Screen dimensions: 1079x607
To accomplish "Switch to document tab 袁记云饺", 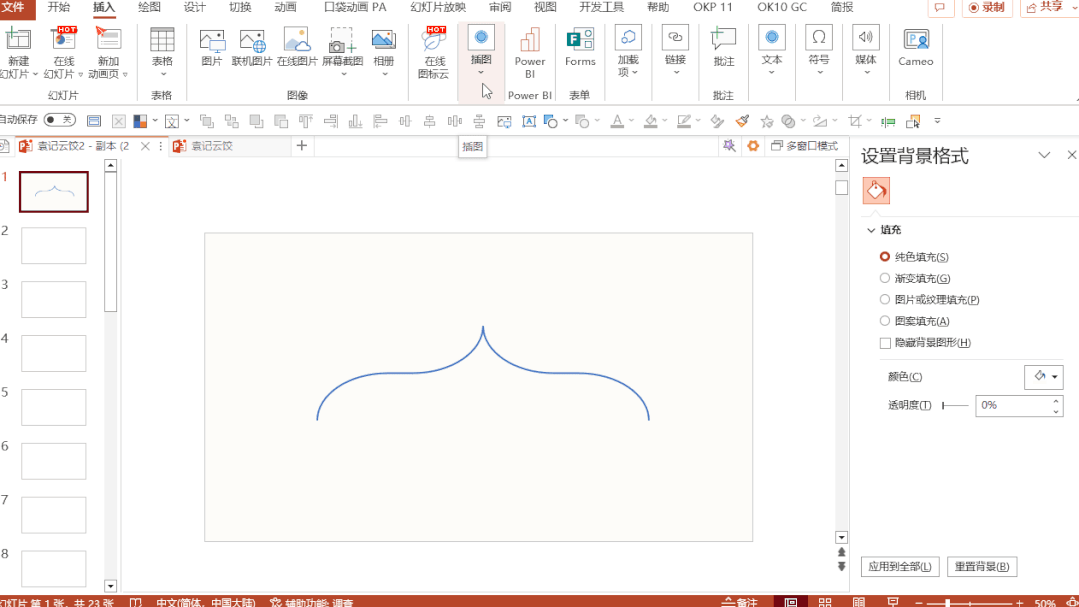I will [x=211, y=146].
